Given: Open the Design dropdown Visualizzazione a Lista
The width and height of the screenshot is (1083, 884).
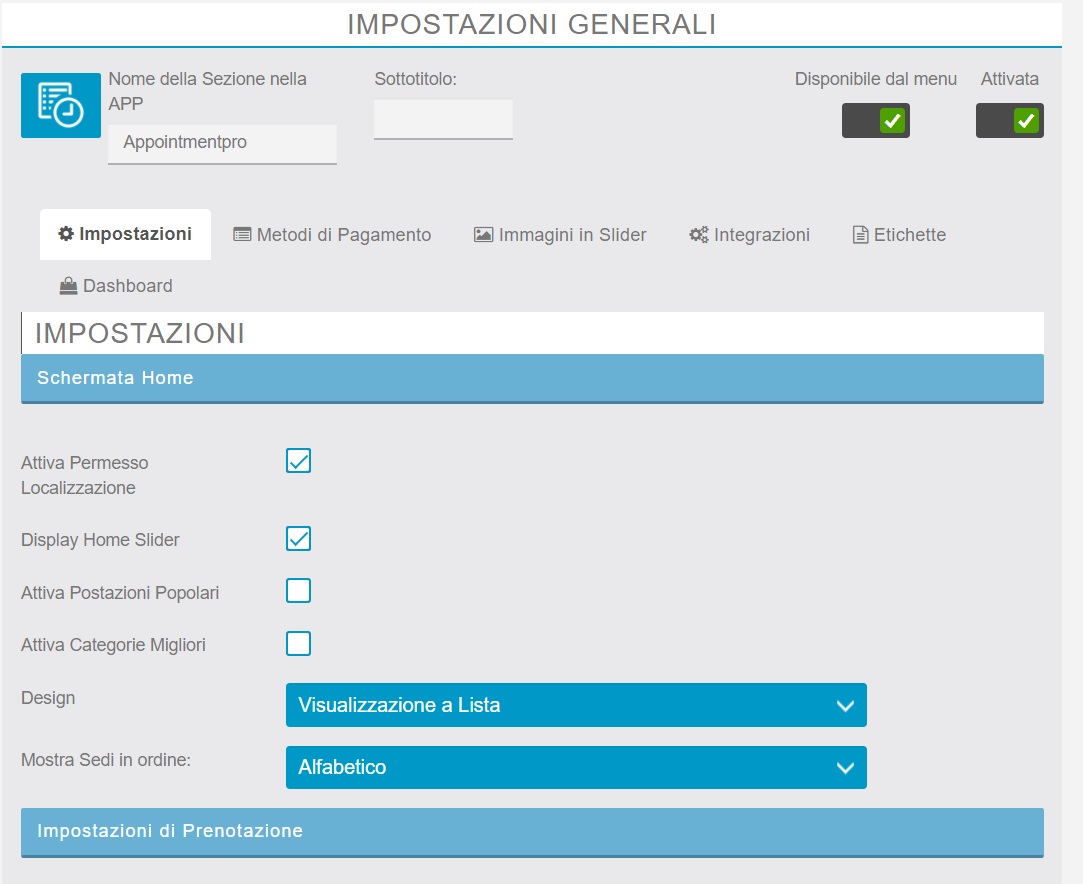Looking at the screenshot, I should [576, 705].
